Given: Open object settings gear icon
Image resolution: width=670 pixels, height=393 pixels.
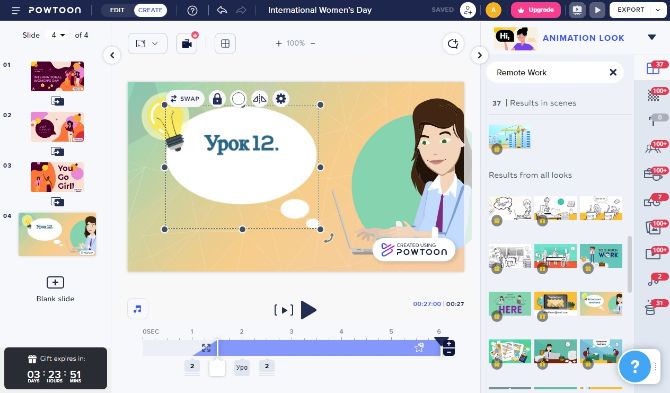Looking at the screenshot, I should click(281, 99).
